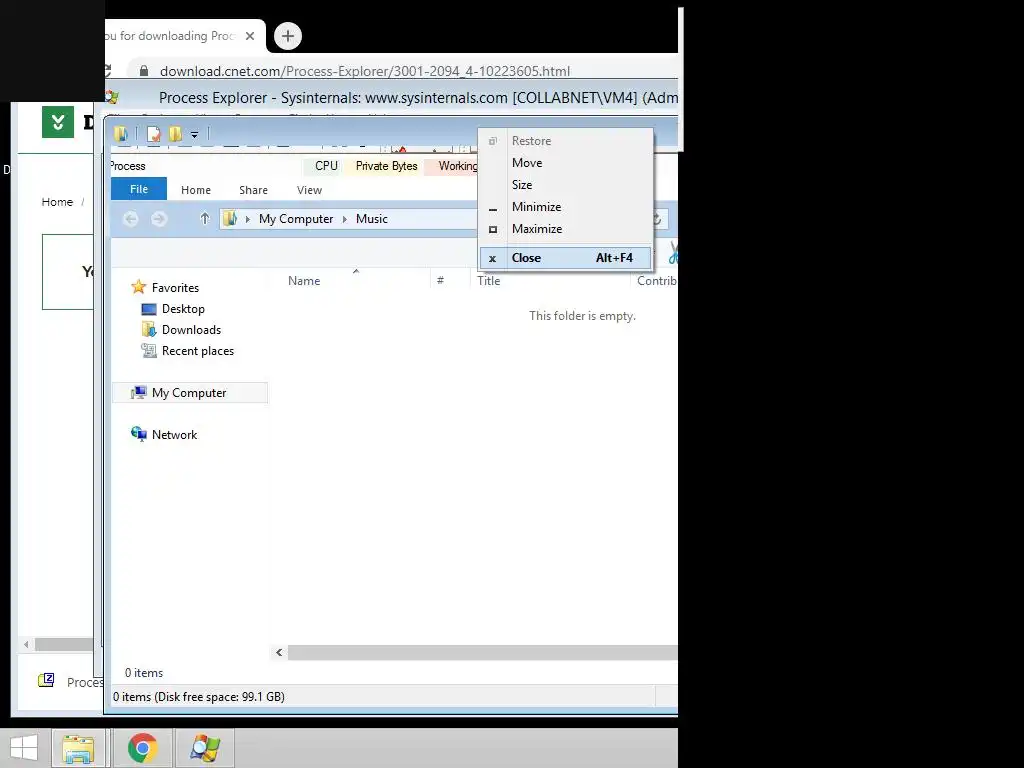Click the Back navigation arrow in Explorer
Image resolution: width=1024 pixels, height=768 pixels.
(131, 219)
